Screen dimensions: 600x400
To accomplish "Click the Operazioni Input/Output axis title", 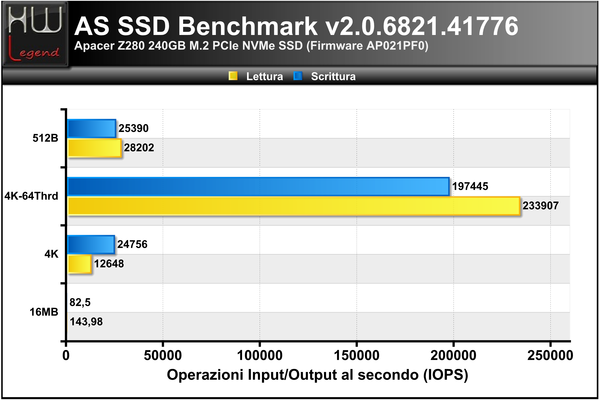I will tap(317, 375).
